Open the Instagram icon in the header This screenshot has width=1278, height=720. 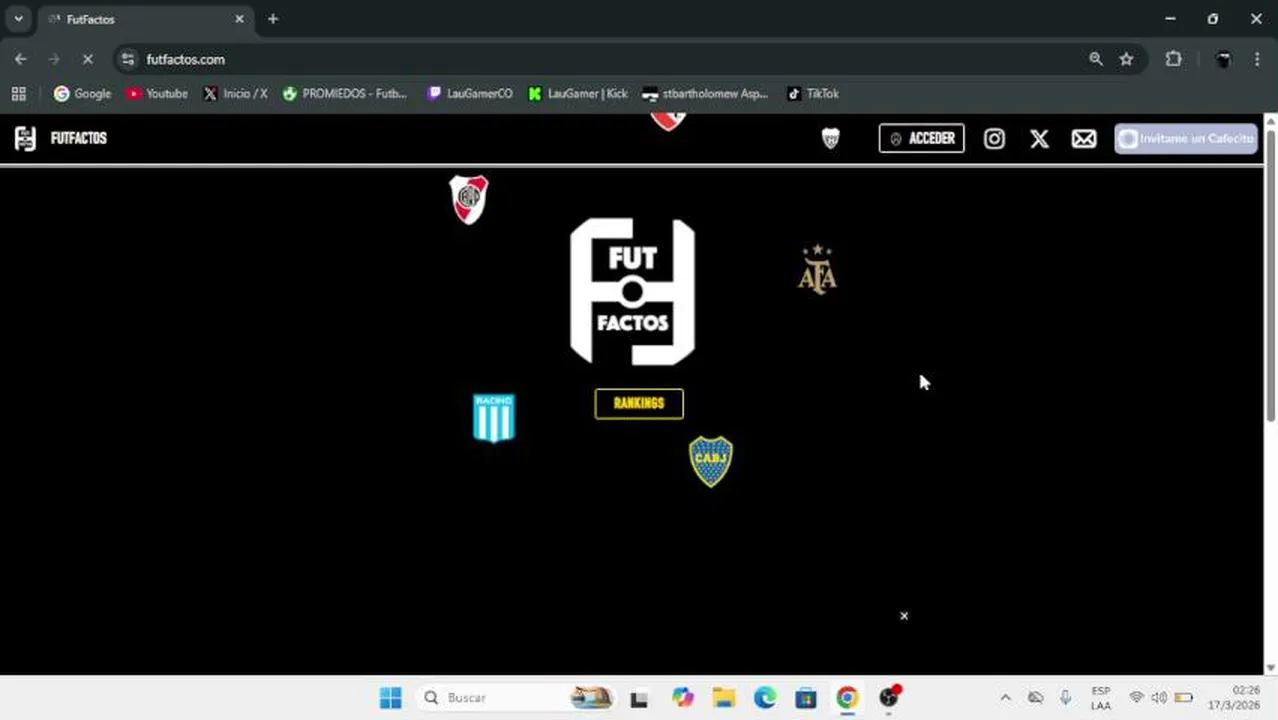click(994, 139)
